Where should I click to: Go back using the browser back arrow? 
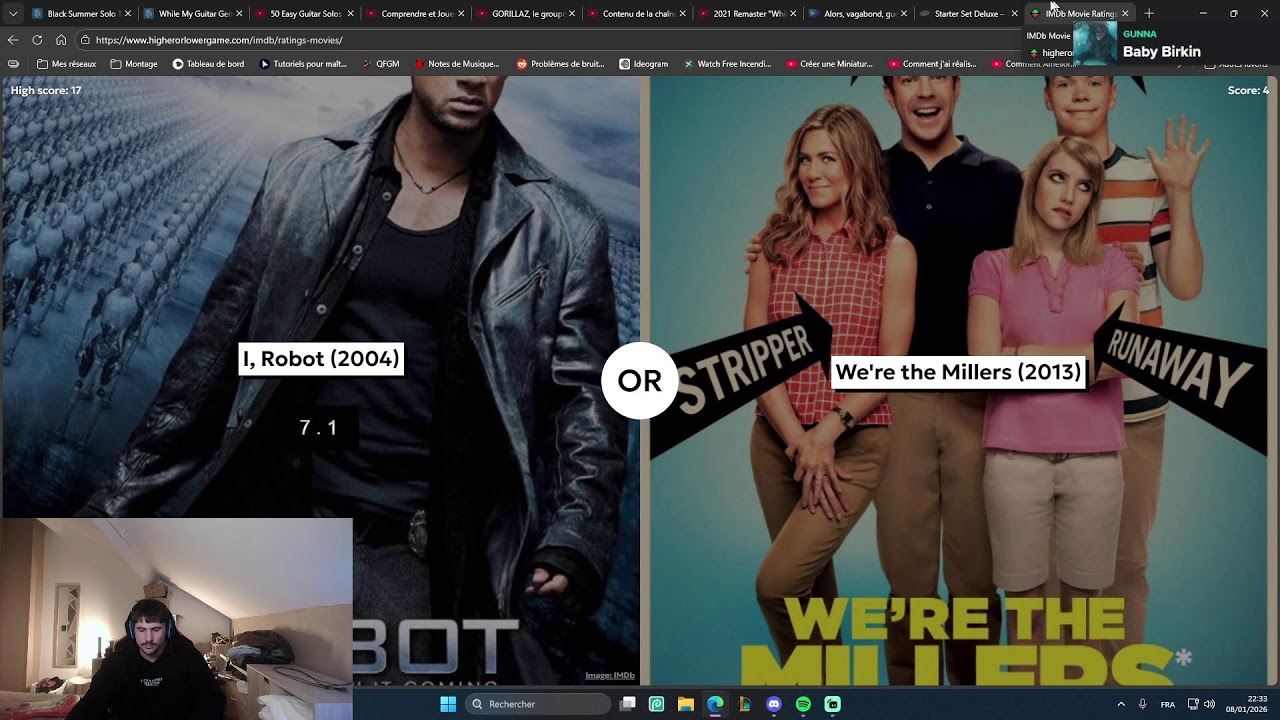point(13,40)
